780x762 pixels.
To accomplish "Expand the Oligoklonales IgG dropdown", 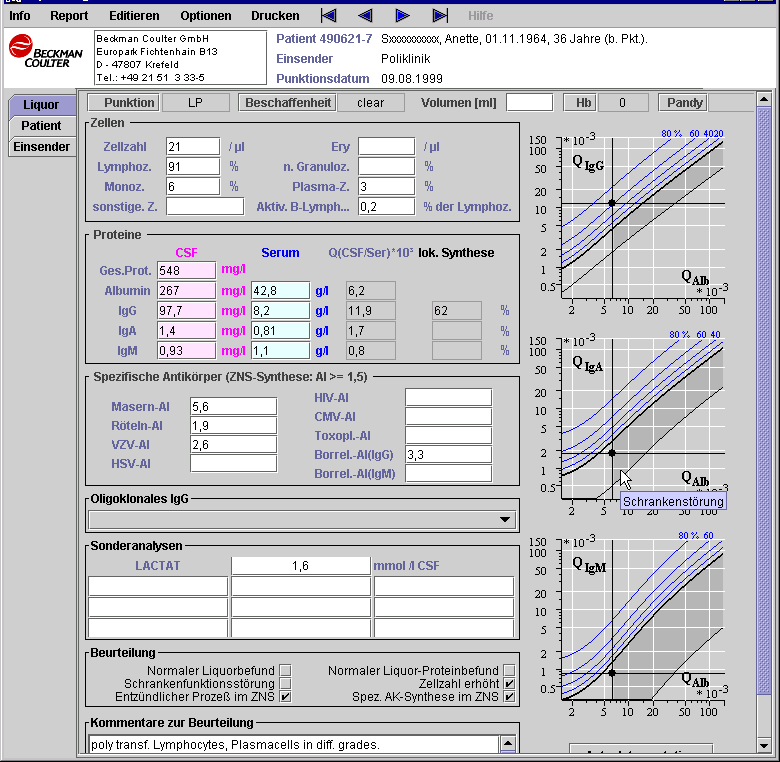I will pyautogui.click(x=503, y=519).
